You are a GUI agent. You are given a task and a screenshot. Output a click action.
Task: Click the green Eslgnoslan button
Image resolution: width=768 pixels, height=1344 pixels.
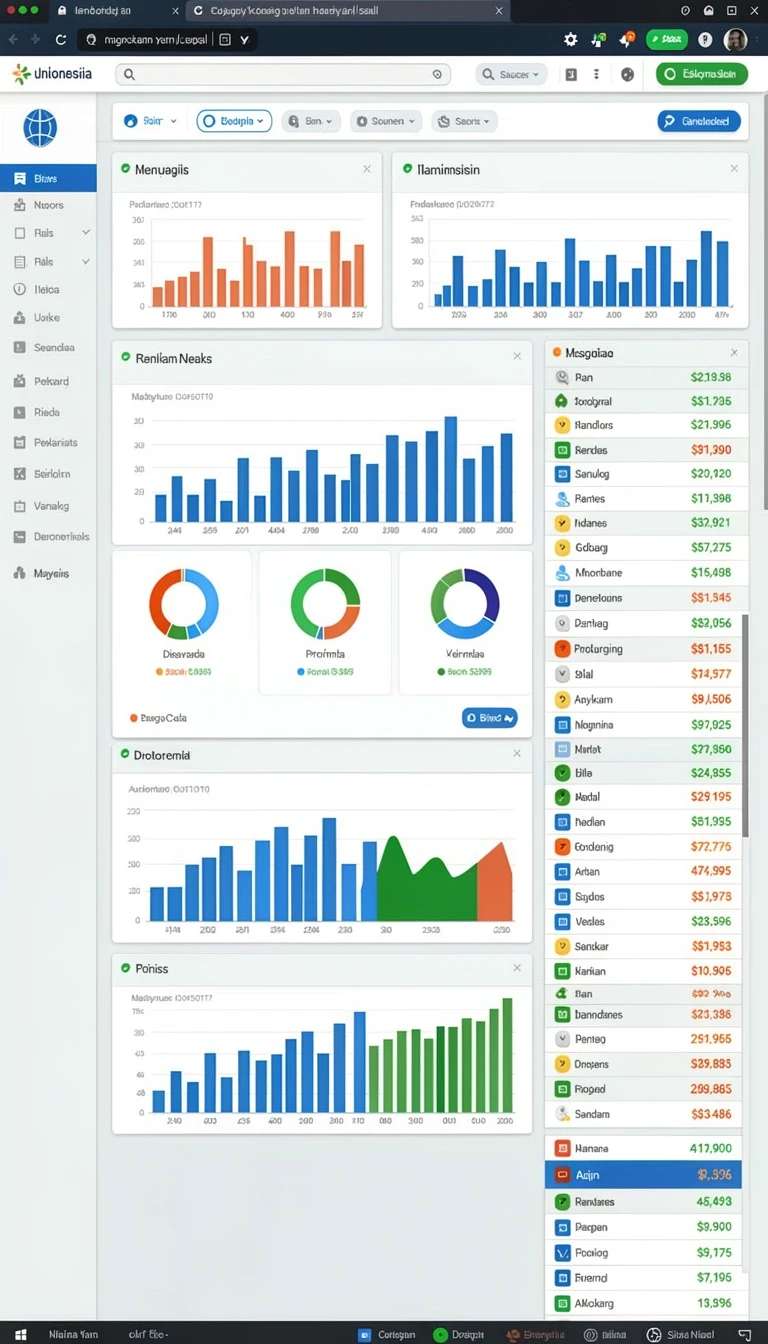pos(701,74)
